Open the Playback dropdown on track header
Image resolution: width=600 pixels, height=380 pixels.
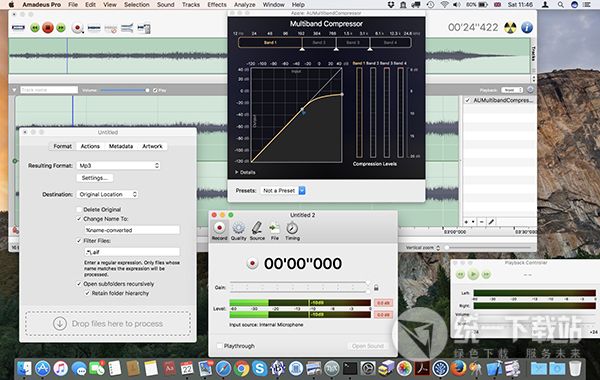coord(512,90)
